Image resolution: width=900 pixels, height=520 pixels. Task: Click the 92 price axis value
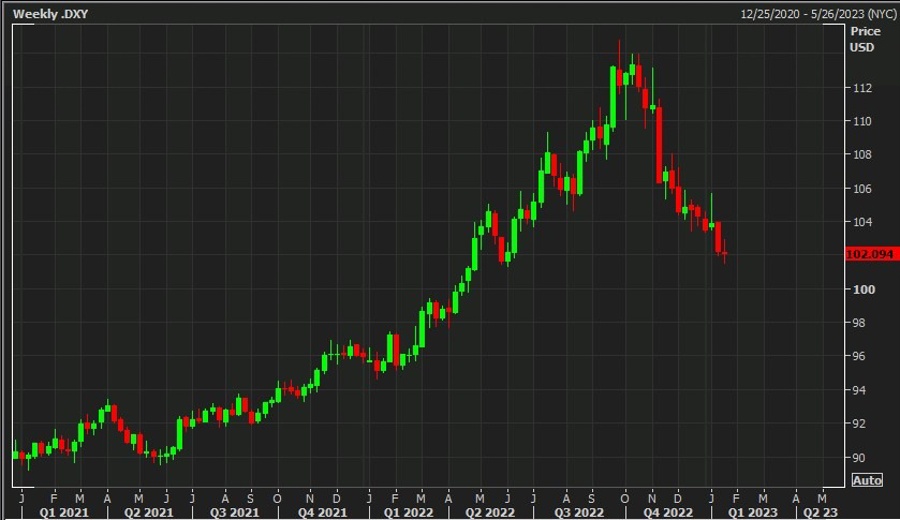[x=859, y=424]
